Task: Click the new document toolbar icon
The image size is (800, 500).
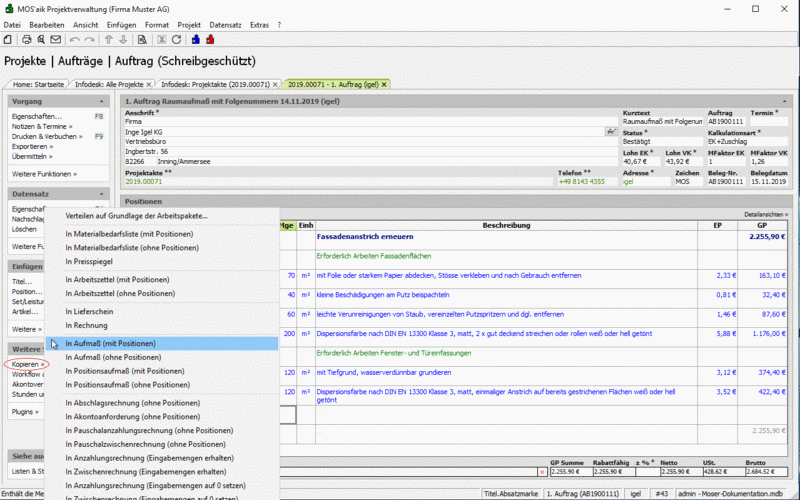Action: pyautogui.click(x=8, y=39)
